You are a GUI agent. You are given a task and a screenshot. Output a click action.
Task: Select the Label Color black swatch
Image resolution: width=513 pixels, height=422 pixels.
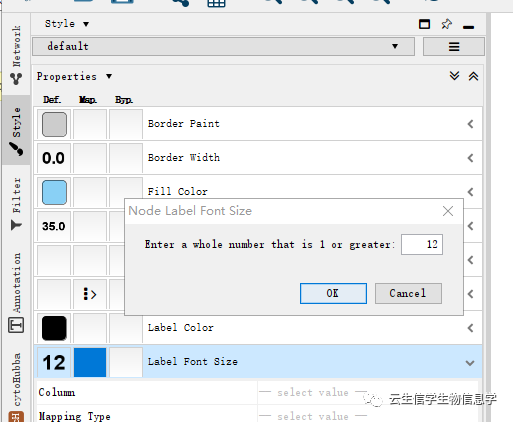coord(54,328)
